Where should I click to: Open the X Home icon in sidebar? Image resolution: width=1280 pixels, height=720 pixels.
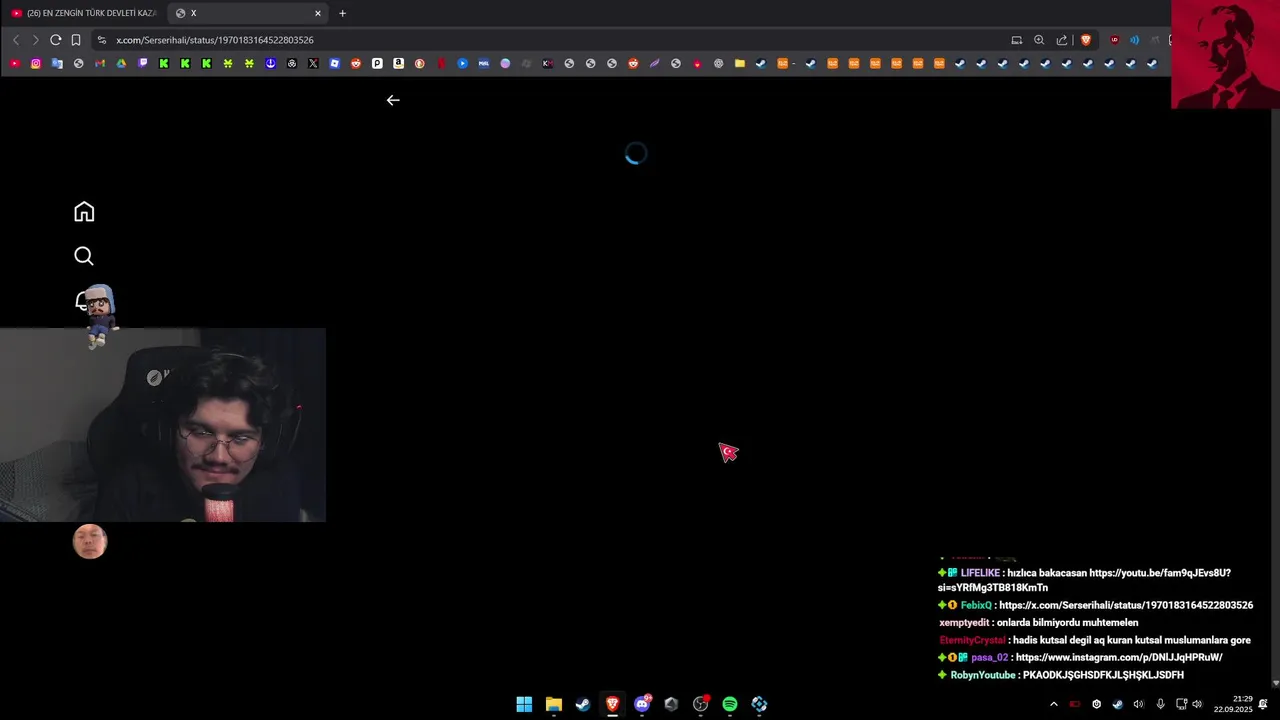point(84,211)
